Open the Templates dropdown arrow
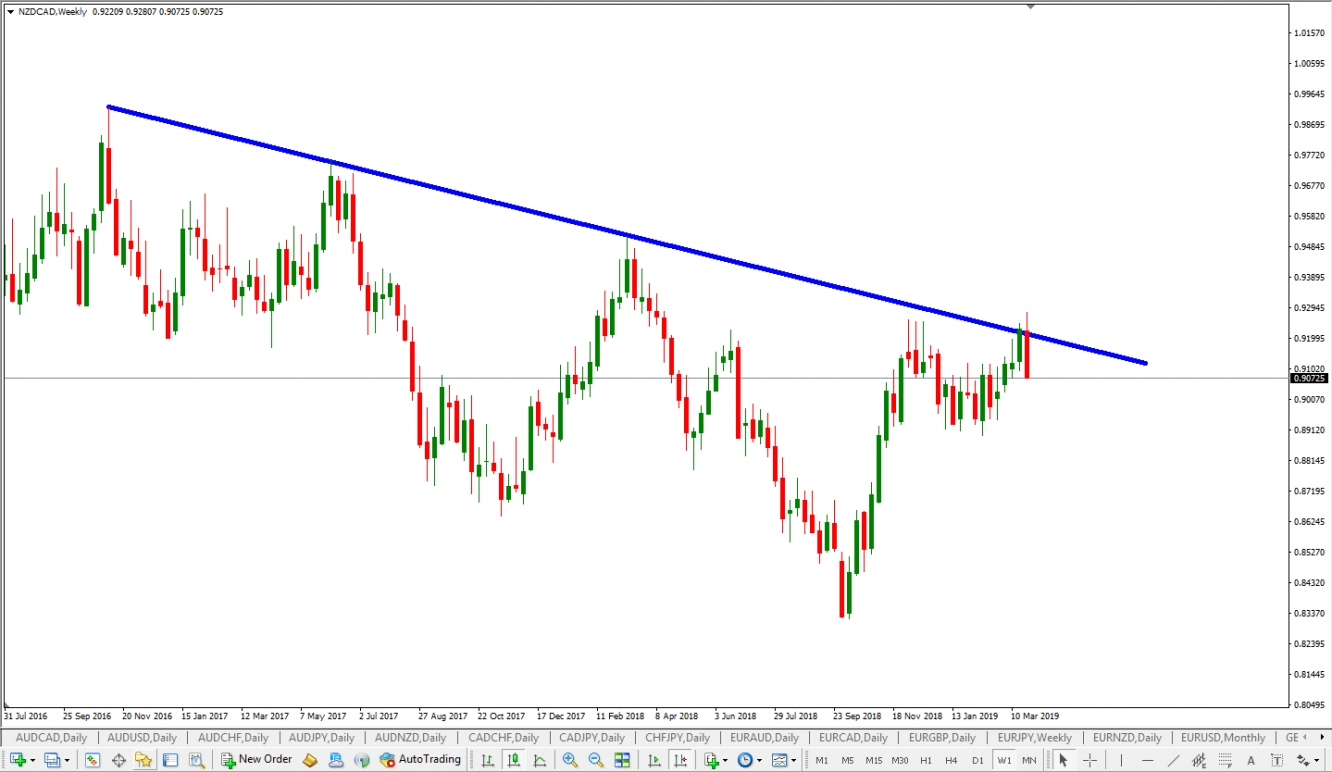The width and height of the screenshot is (1332, 772). (x=794, y=760)
